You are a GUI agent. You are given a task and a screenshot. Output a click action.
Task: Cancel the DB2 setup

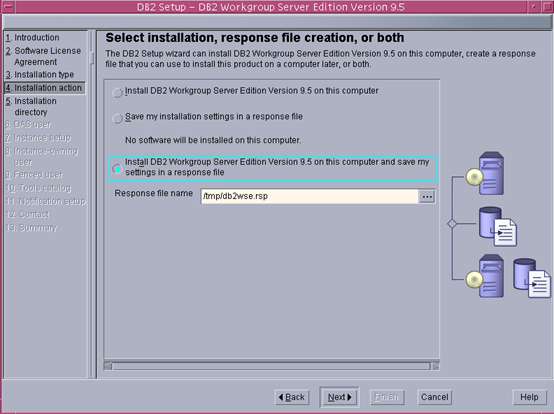(x=434, y=397)
